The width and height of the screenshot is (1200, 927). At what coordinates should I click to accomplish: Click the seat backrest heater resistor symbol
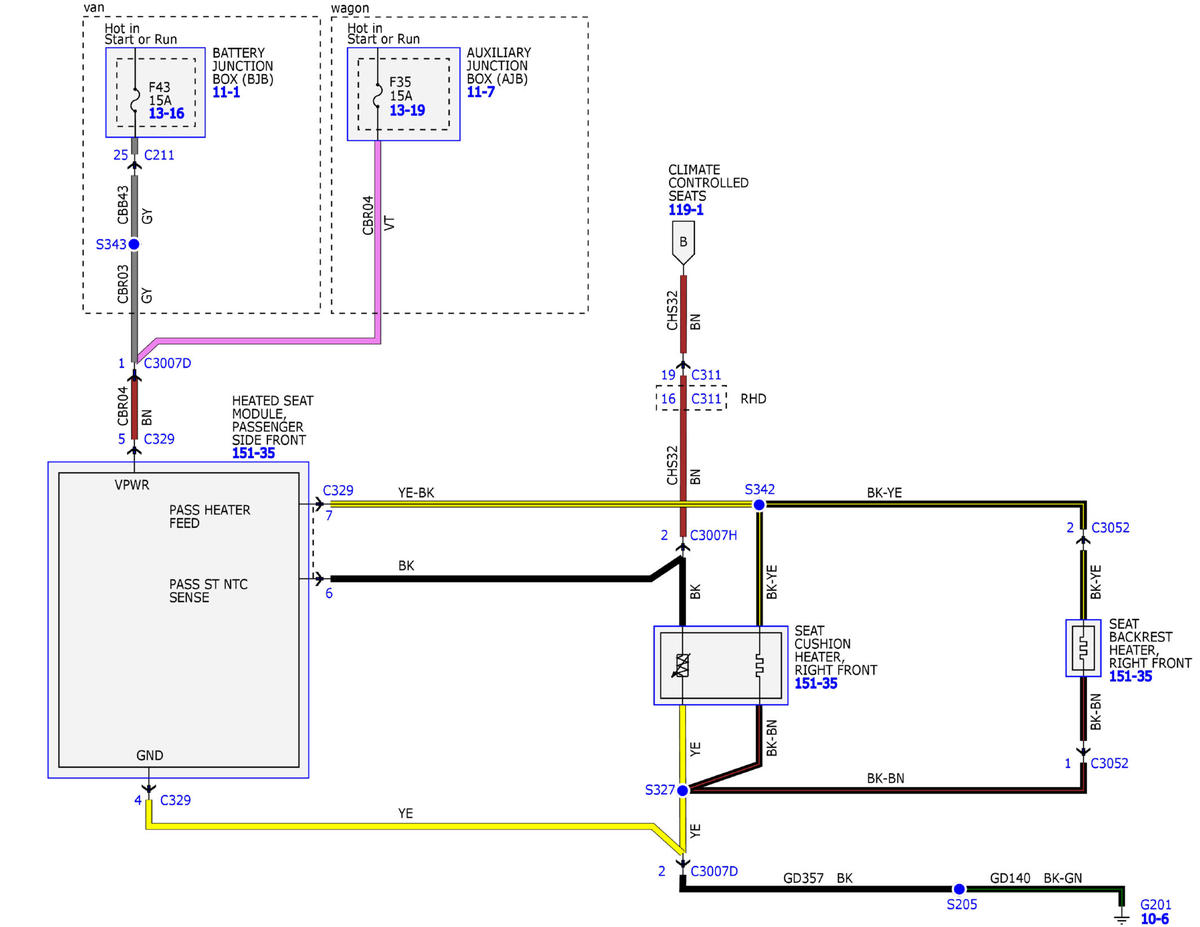[1083, 648]
